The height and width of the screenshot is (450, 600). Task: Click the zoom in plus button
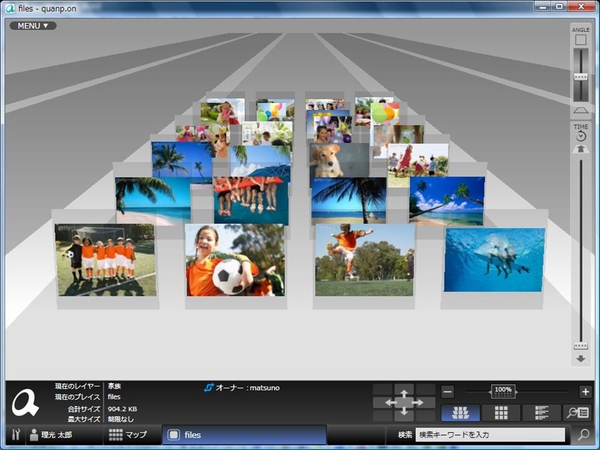585,392
